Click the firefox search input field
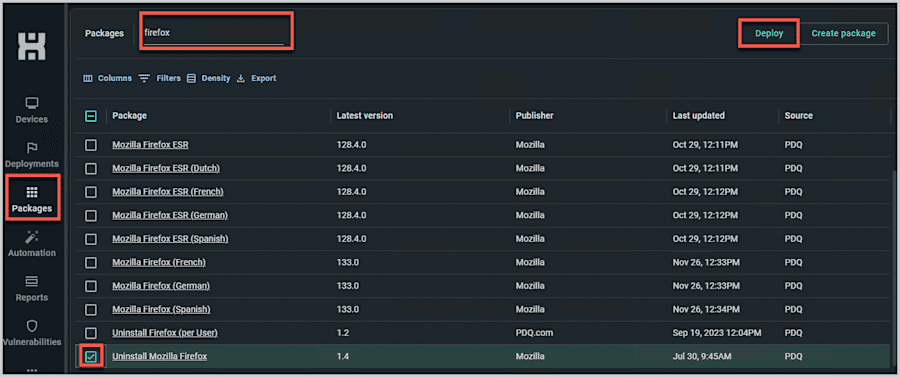The image size is (900, 377). [x=214, y=33]
